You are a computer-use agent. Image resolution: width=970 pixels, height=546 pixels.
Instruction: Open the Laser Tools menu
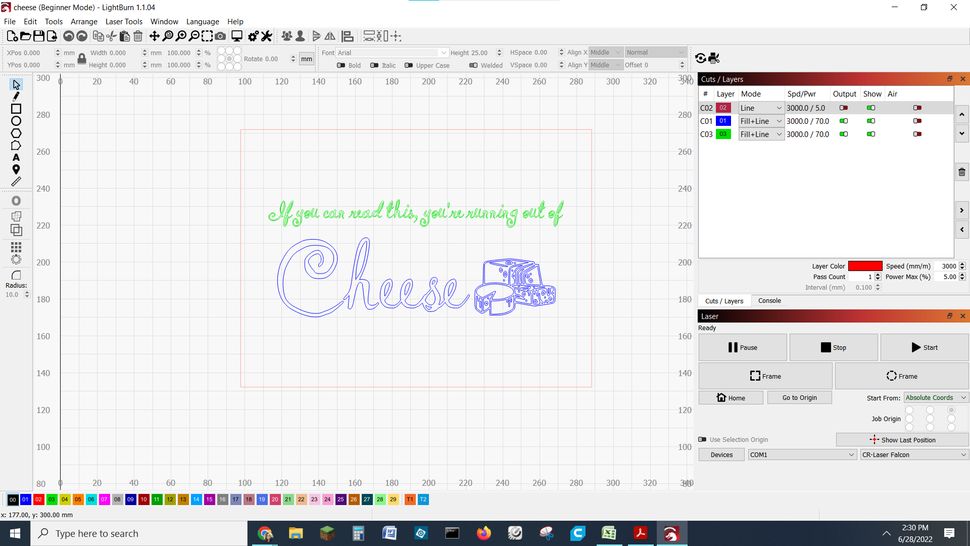coord(124,21)
